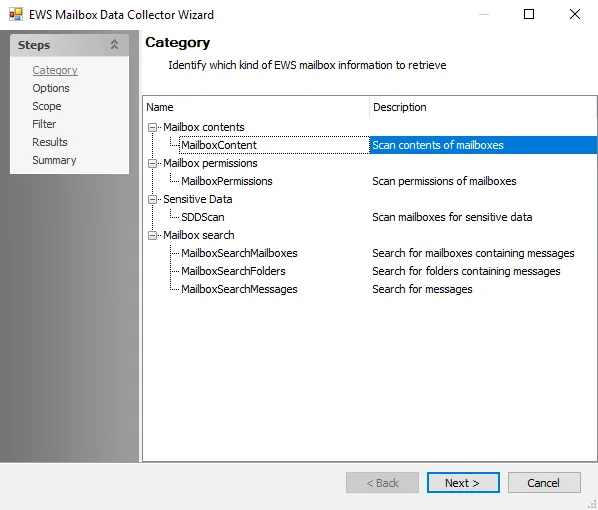Screen dimensions: 598x510
Task: Go to the Options step
Action: (x=51, y=88)
